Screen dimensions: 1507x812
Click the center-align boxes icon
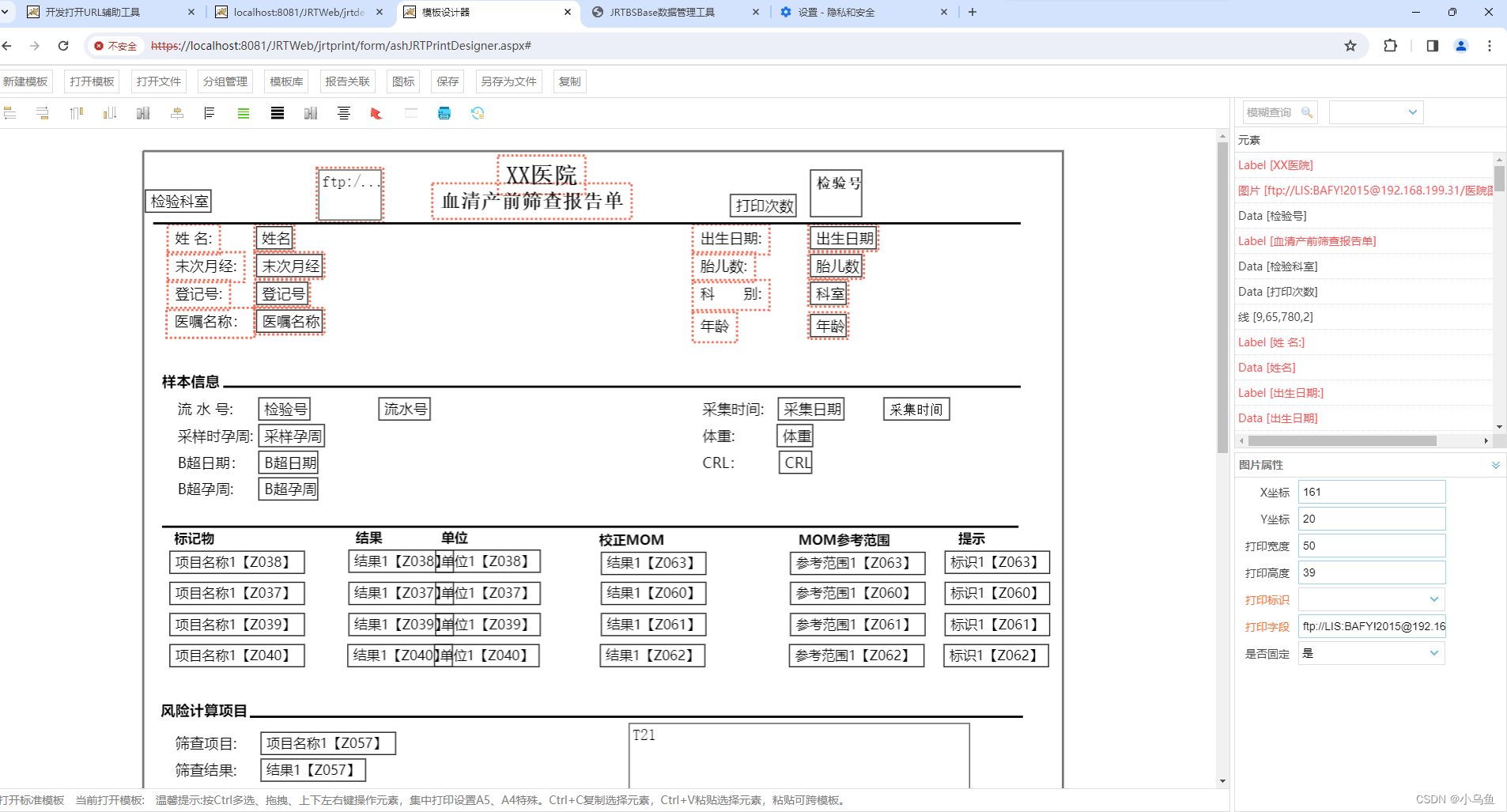point(177,113)
